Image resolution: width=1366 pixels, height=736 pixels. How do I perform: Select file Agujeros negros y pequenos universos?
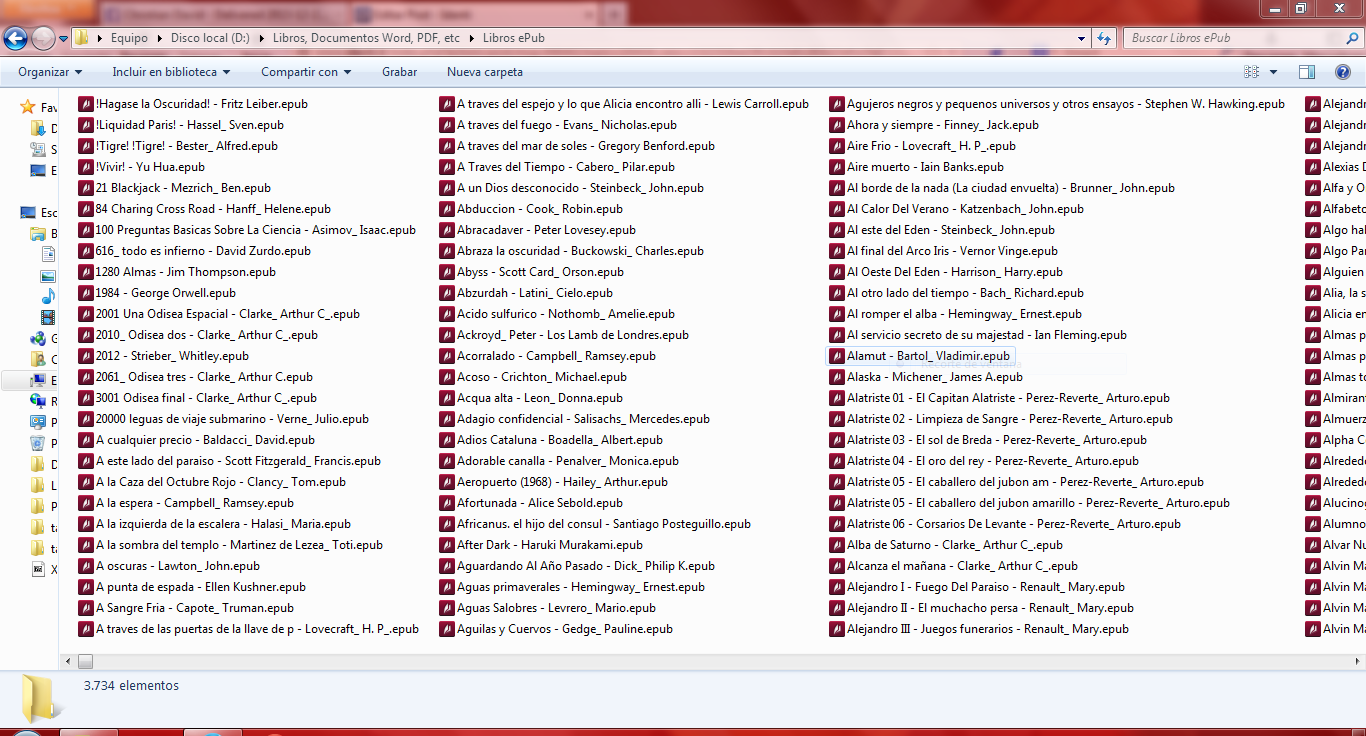tap(1058, 104)
